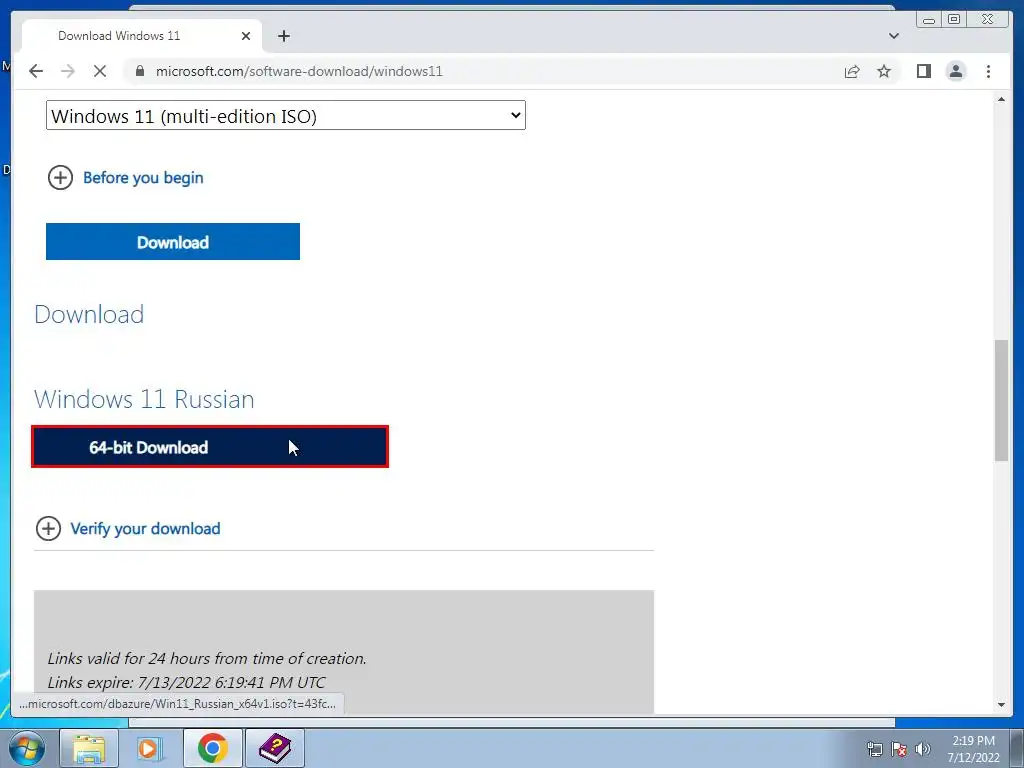Click Links valid for 24 hours text
Viewport: 1024px width, 768px height.
[207, 658]
